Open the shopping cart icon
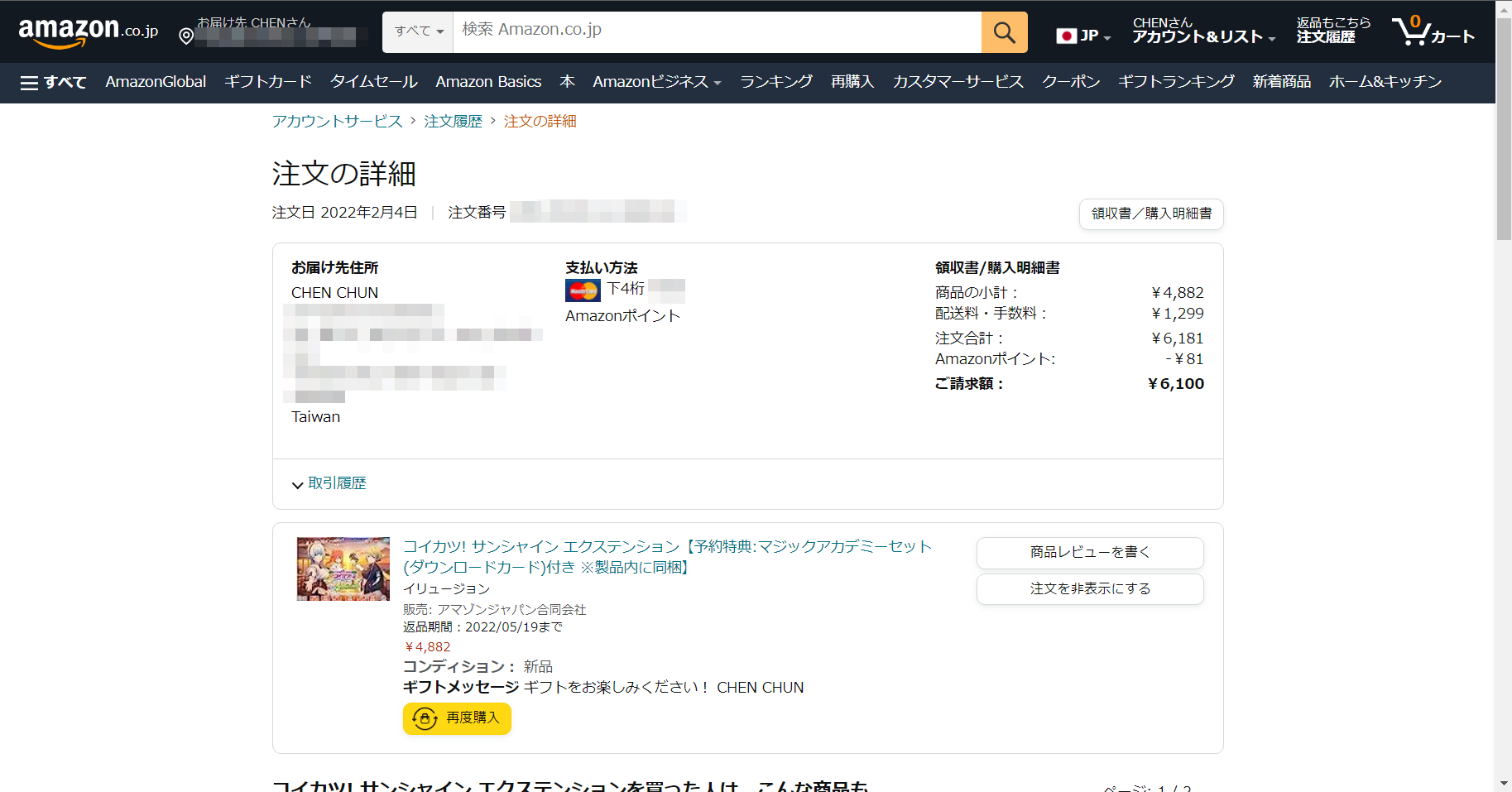 click(1432, 32)
